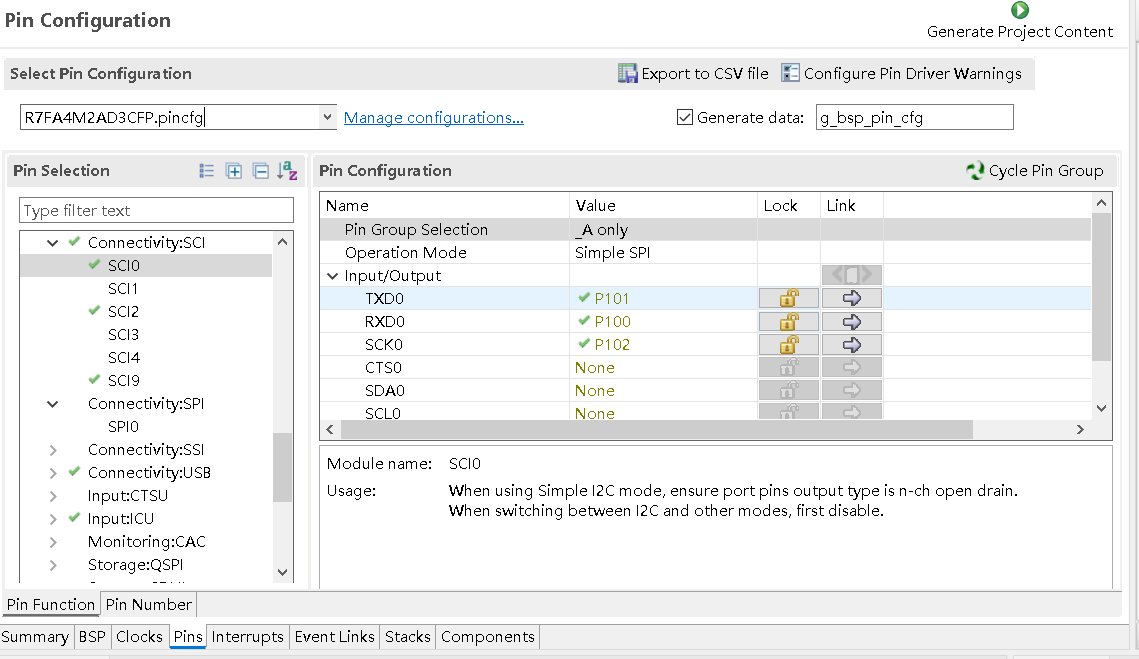Click the Input/Output group link icon
Screen dimensions: 1139x659
pos(852,275)
